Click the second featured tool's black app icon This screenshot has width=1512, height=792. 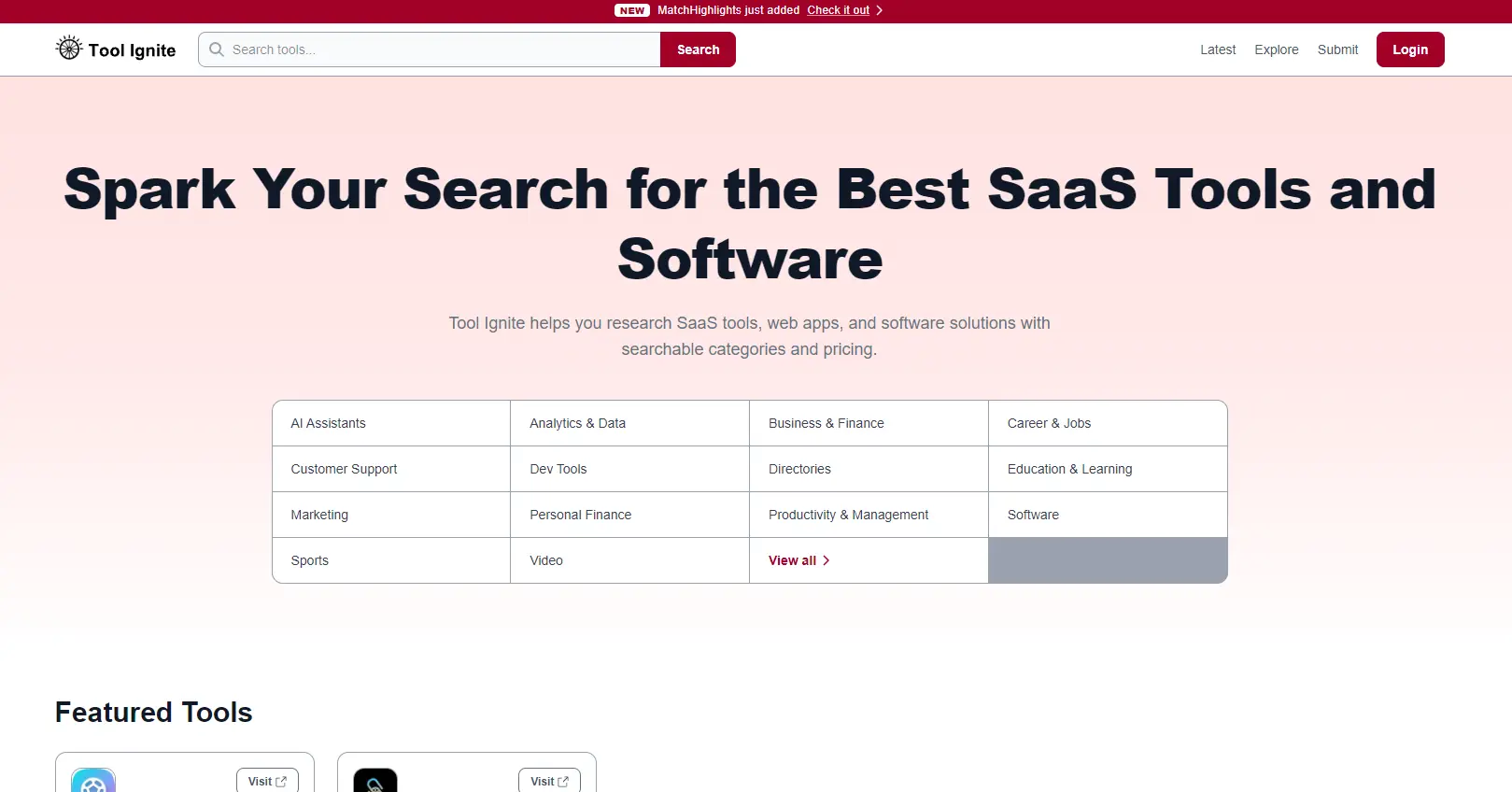point(375,781)
